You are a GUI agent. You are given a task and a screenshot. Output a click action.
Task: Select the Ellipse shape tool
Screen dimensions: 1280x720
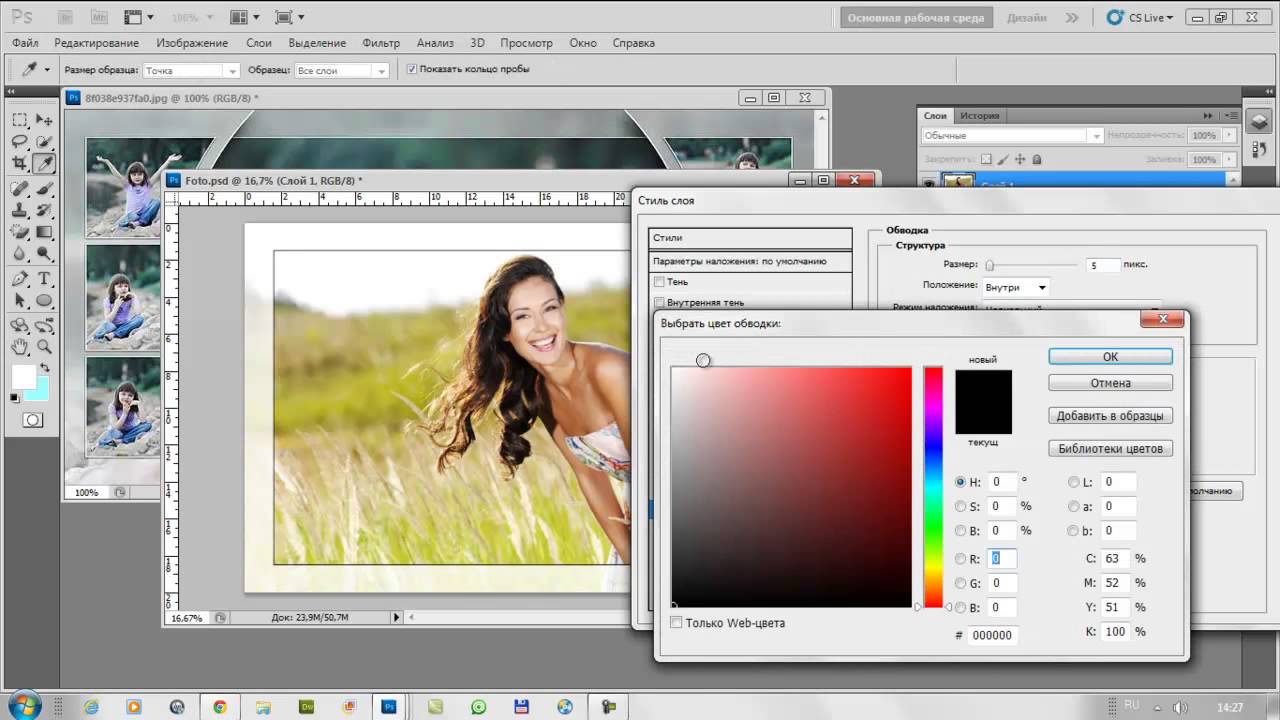click(x=44, y=301)
